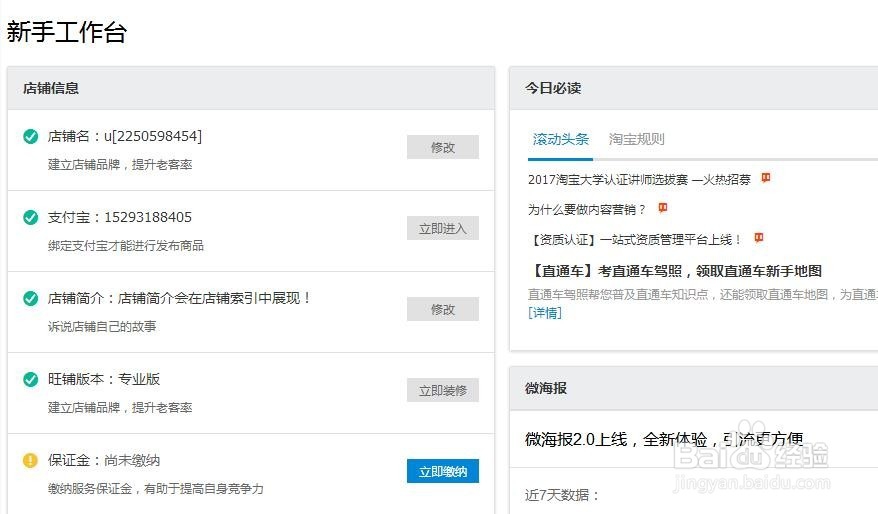Image resolution: width=878 pixels, height=514 pixels.
Task: Open 【资质认证】一站式资质管理平台上线 headline
Action: (634, 240)
